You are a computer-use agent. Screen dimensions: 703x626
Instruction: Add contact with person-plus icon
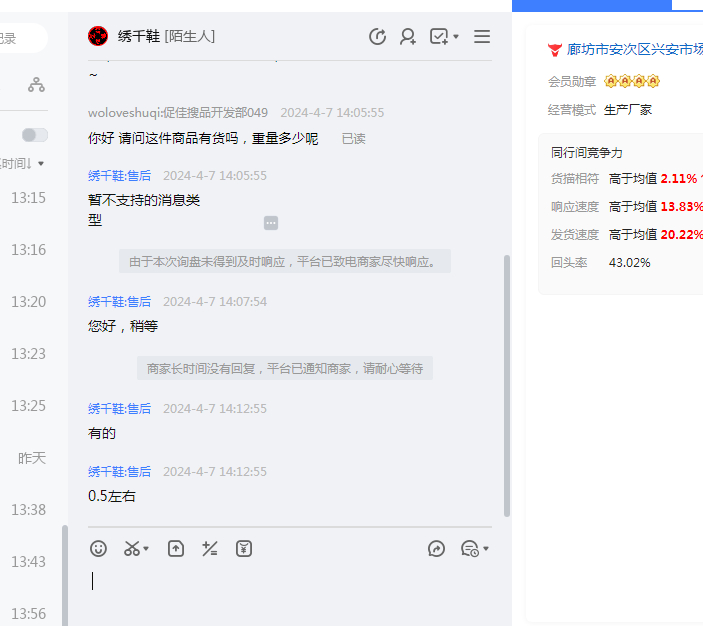tap(408, 36)
